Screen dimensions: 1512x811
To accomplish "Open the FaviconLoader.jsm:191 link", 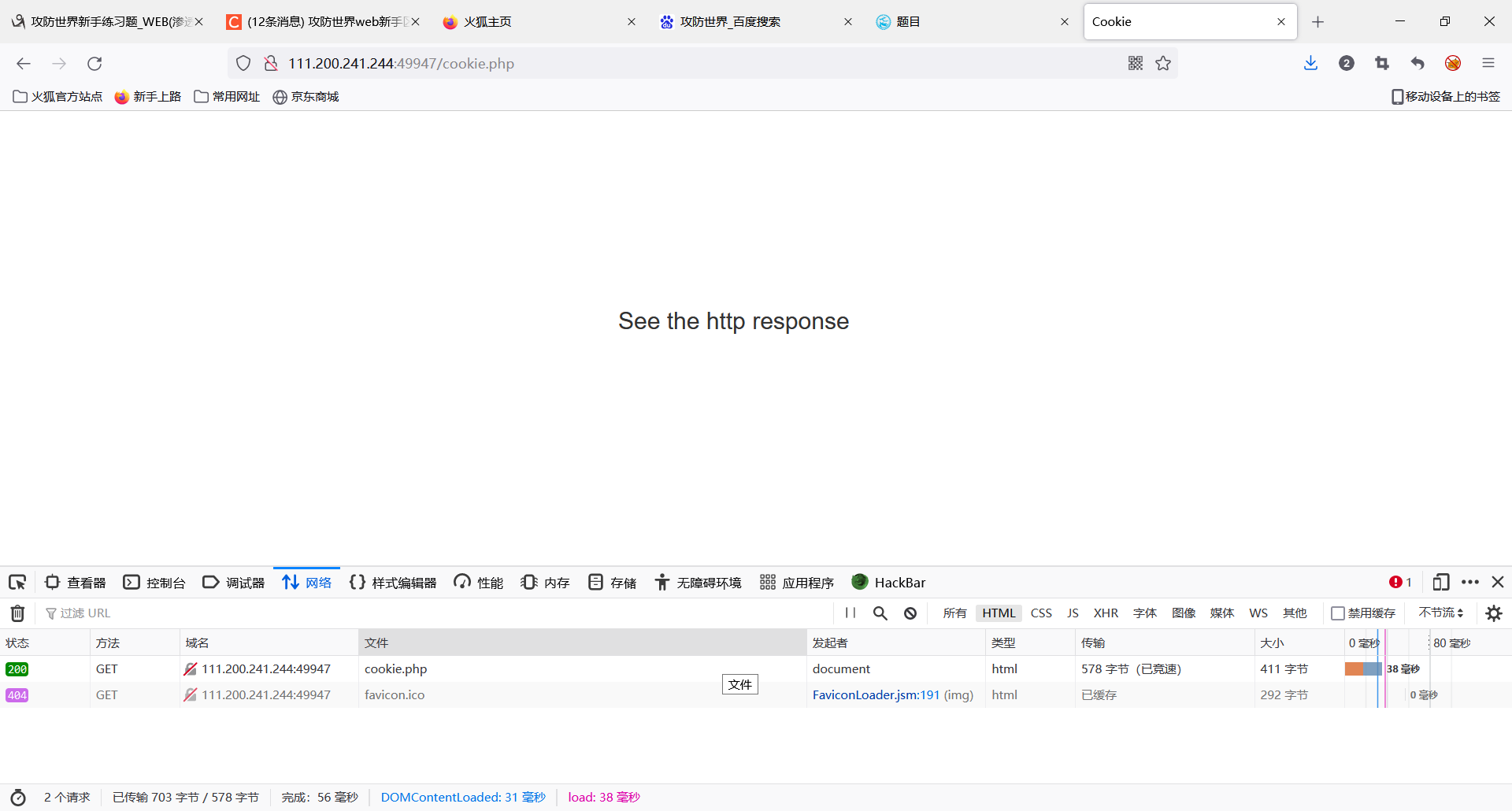I will click(876, 694).
